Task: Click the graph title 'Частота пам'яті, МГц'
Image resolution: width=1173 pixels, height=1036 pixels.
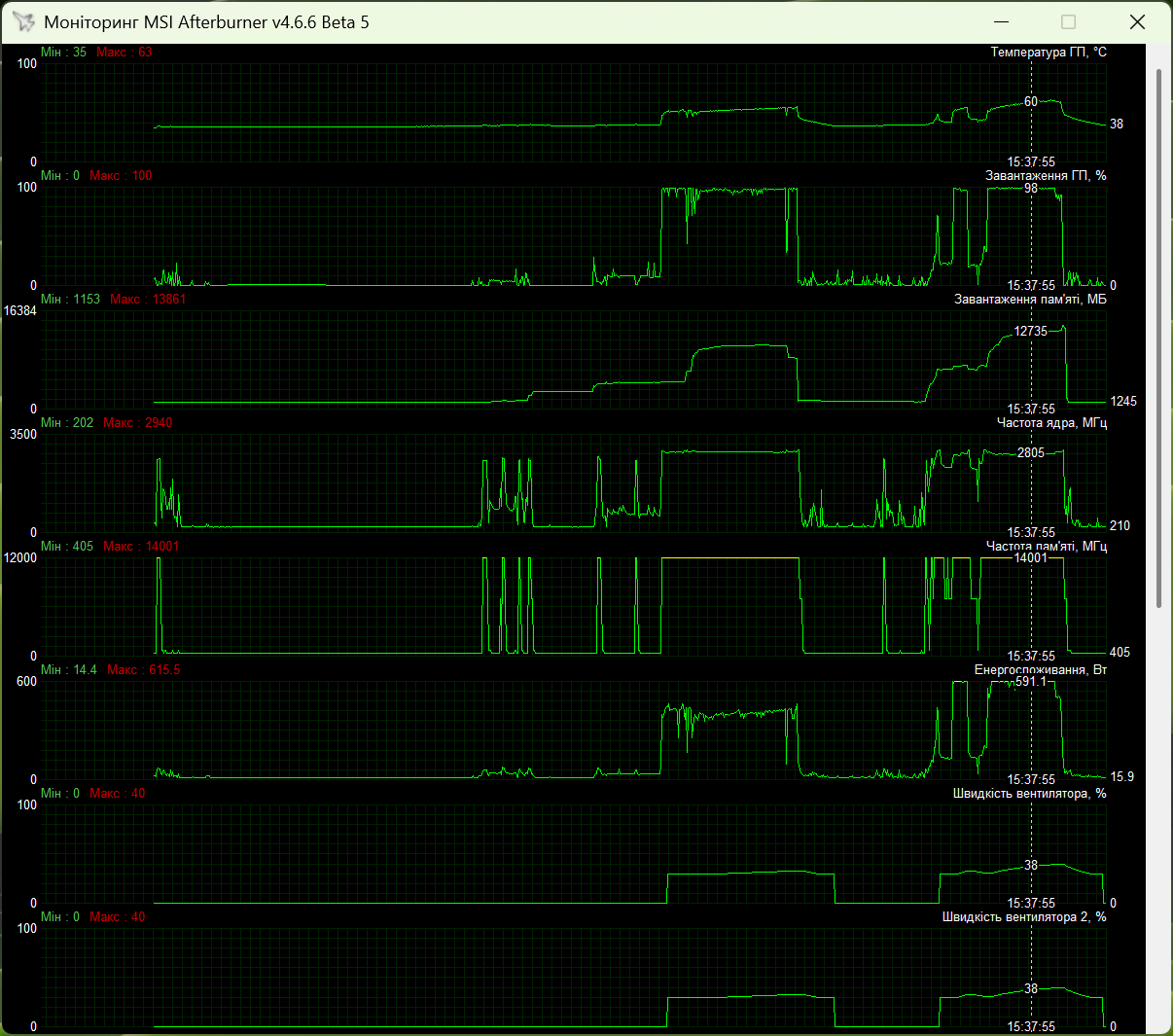Action: click(x=1047, y=547)
